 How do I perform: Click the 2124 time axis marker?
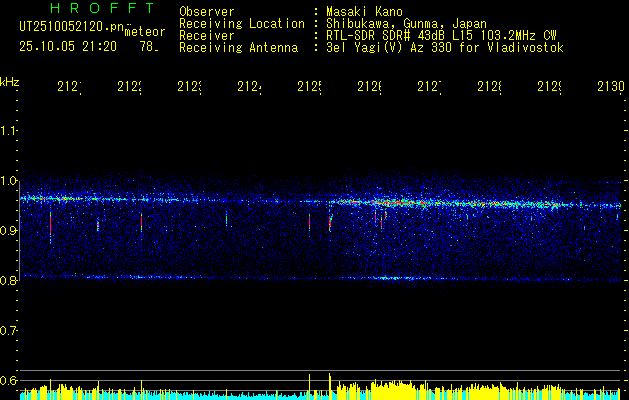249,86
